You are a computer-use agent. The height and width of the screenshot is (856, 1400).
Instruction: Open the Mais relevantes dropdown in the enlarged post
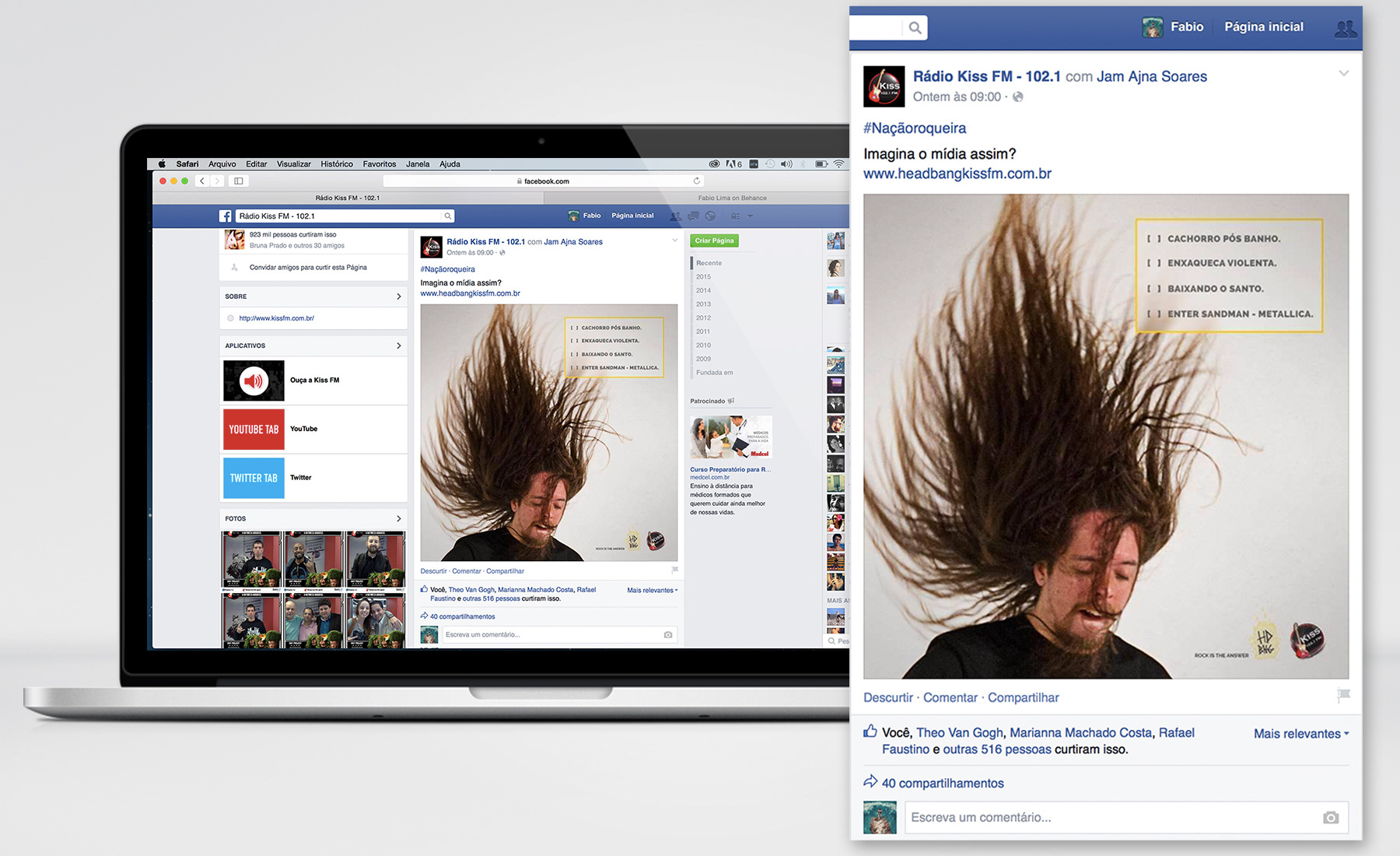[1301, 734]
